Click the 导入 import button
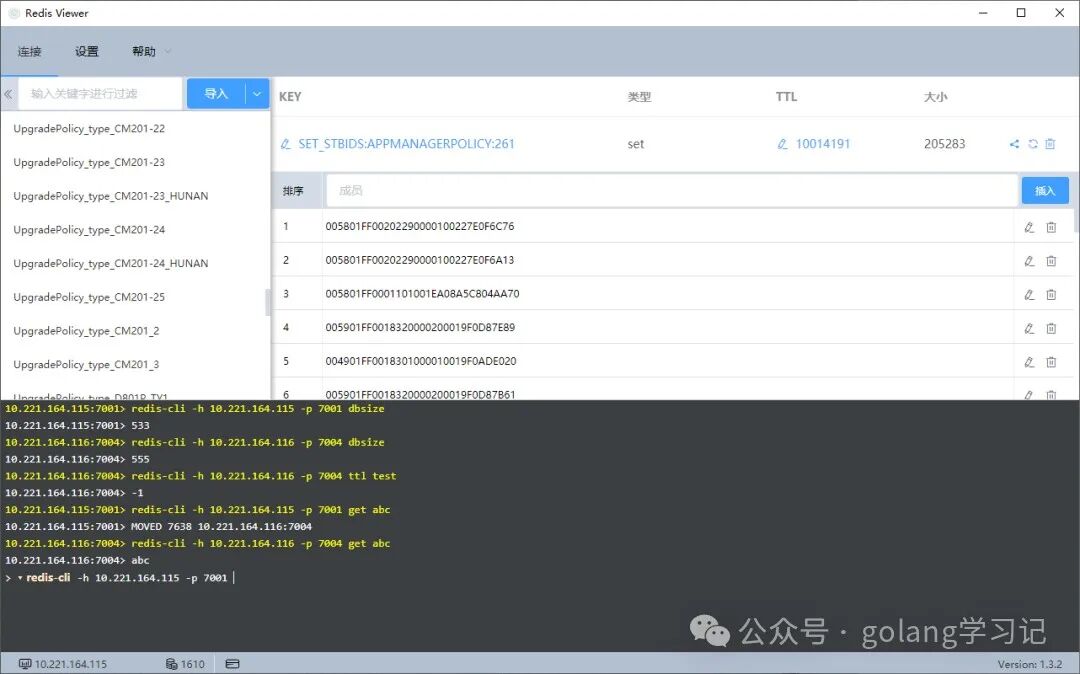This screenshot has height=674, width=1080. (216, 94)
